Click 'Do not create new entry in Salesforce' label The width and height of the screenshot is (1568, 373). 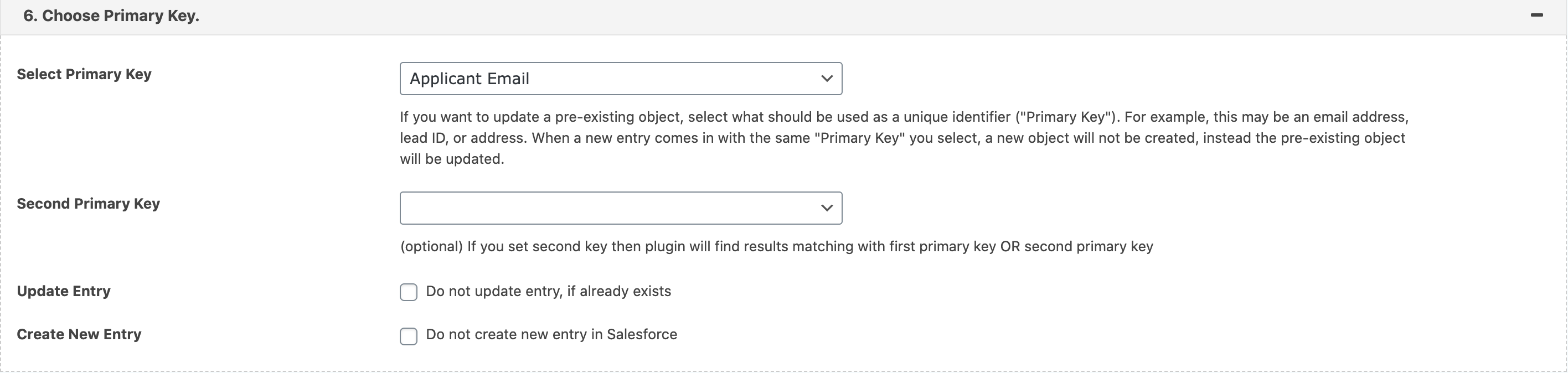551,335
